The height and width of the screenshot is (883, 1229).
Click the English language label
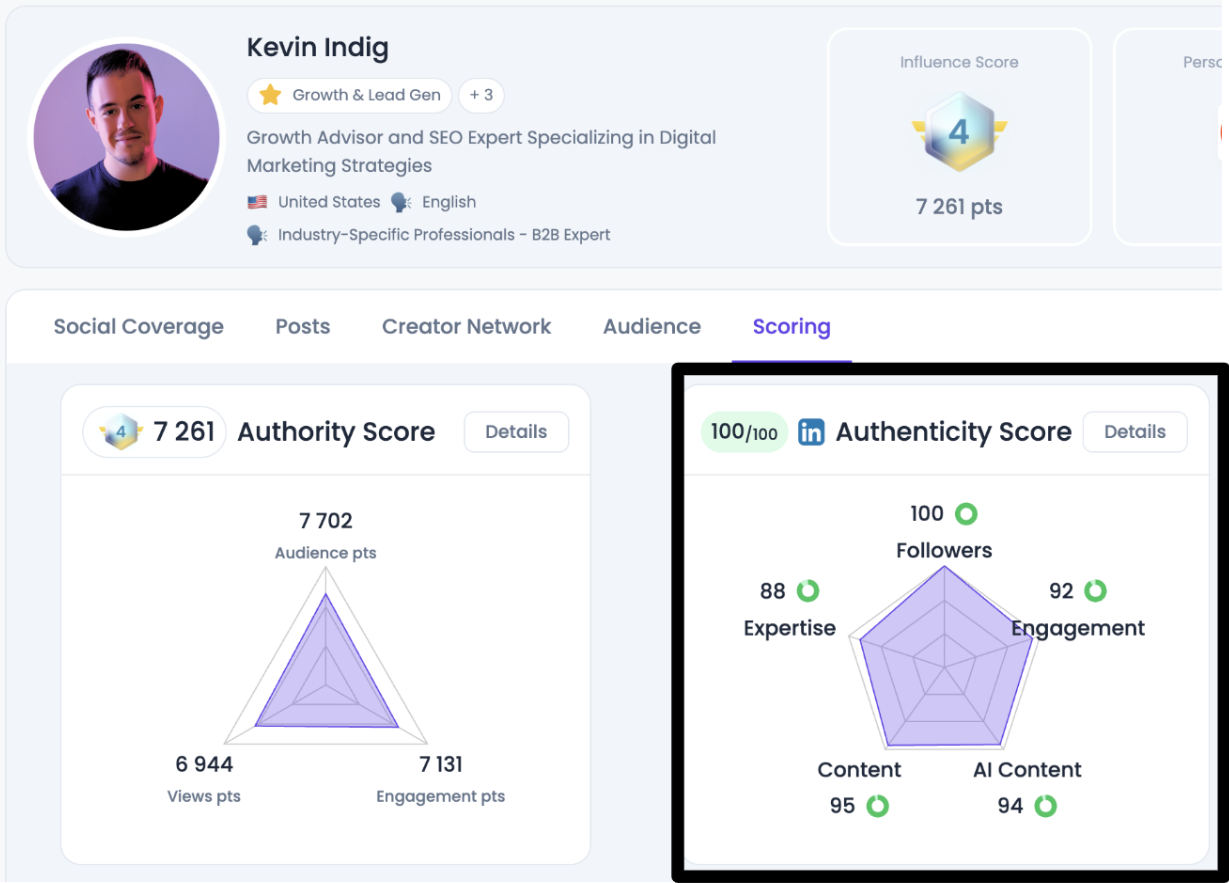point(449,202)
